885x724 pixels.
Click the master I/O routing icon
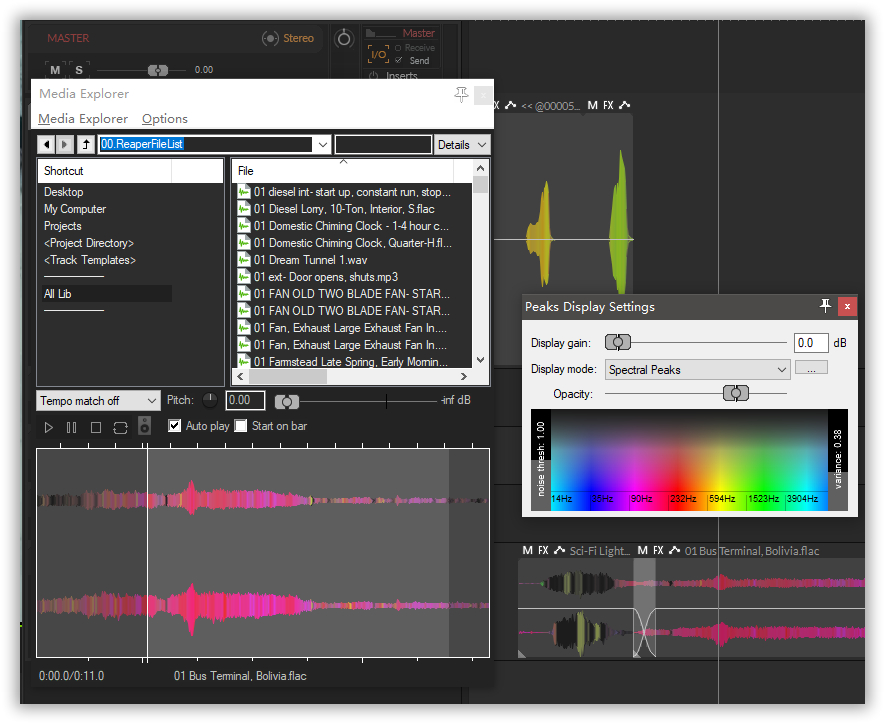377,54
